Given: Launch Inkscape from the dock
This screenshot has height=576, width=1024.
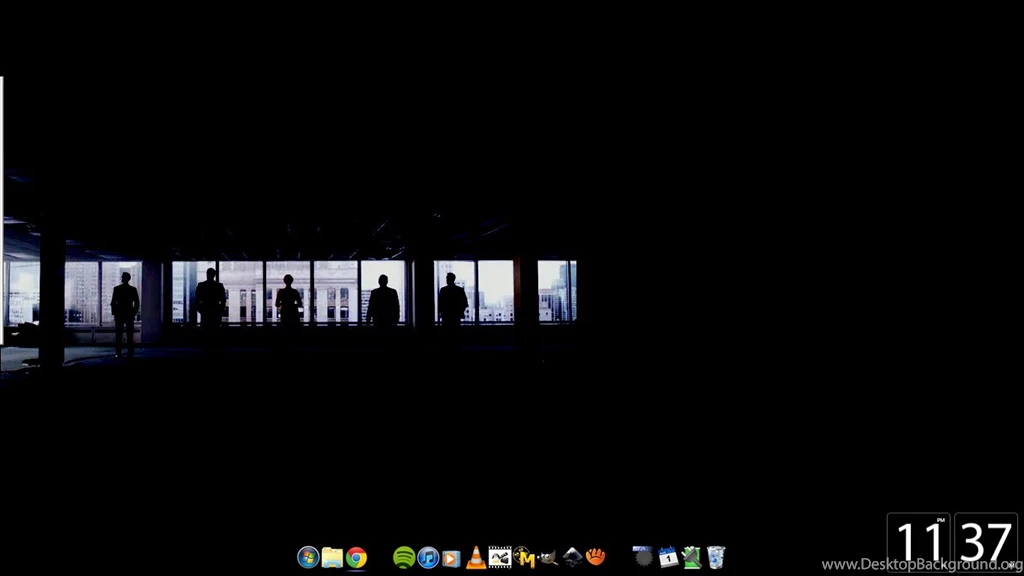Looking at the screenshot, I should pyautogui.click(x=572, y=557).
